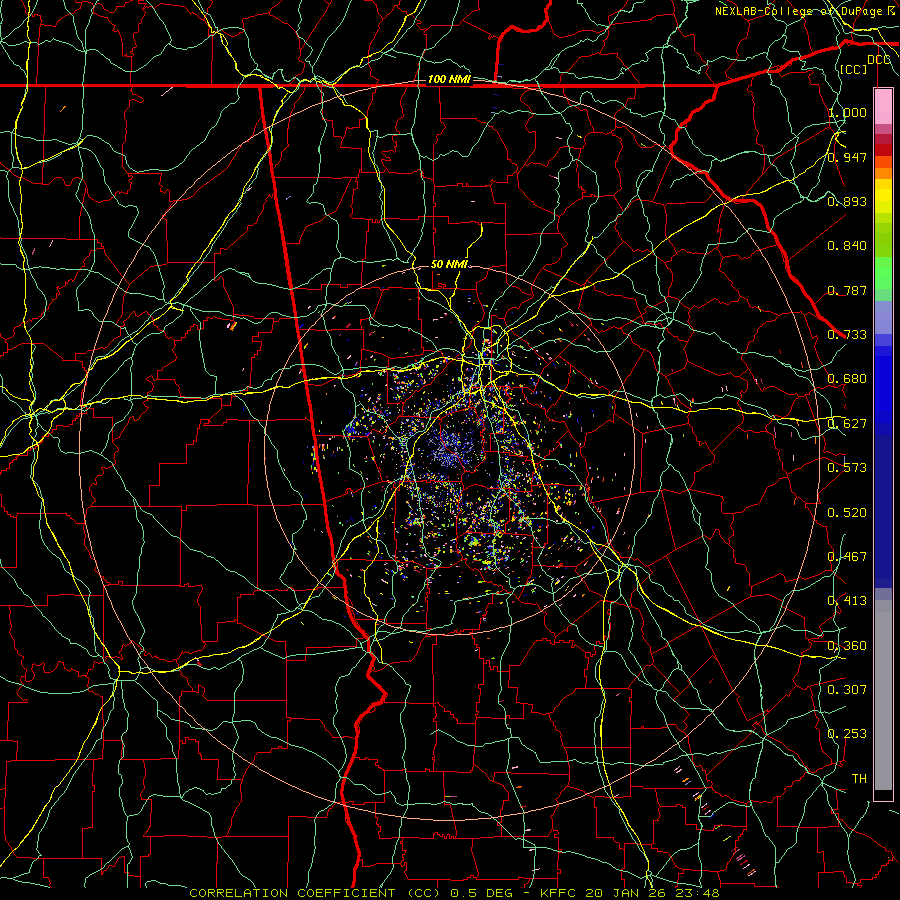Click the 0.413 scale value
This screenshot has width=900, height=900.
click(x=847, y=601)
